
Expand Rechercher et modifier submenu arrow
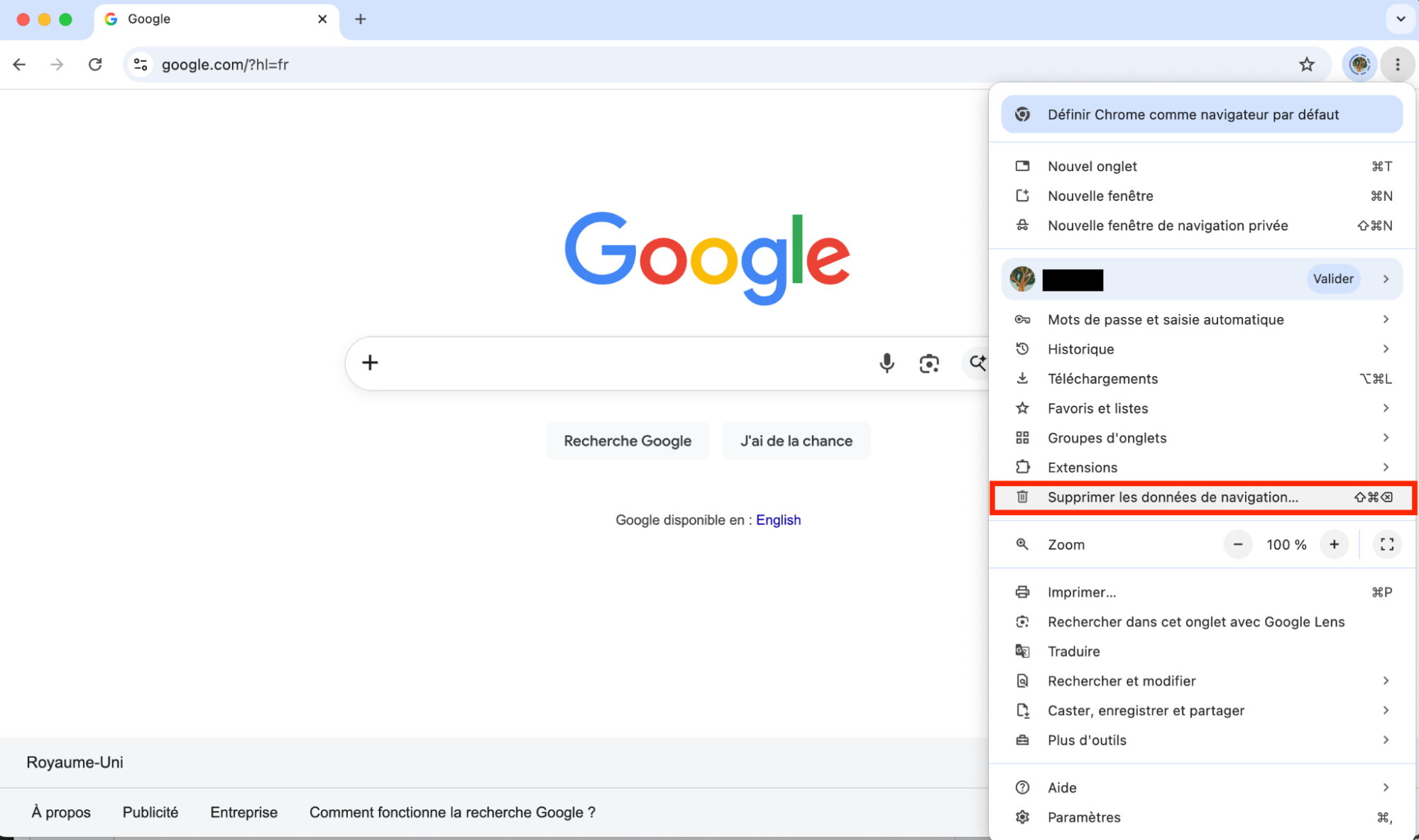tap(1386, 681)
